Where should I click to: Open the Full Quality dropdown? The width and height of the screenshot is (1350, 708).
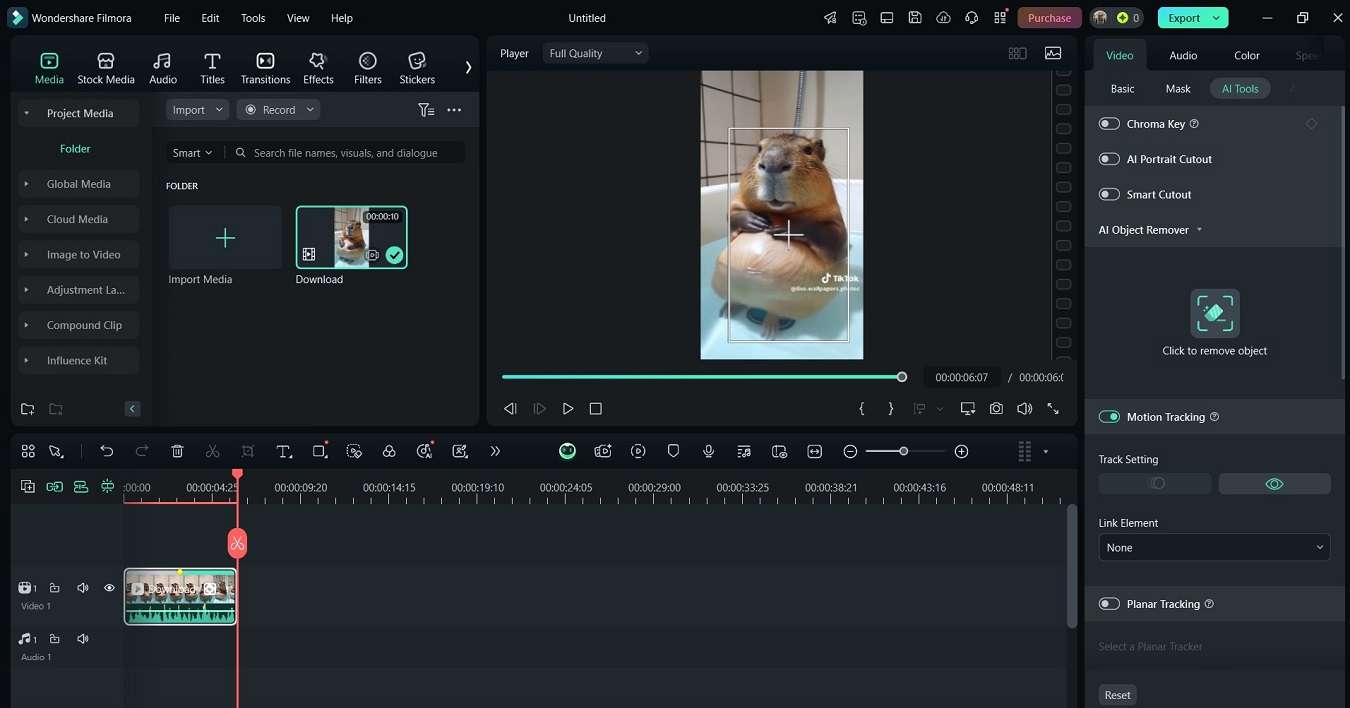click(x=596, y=53)
